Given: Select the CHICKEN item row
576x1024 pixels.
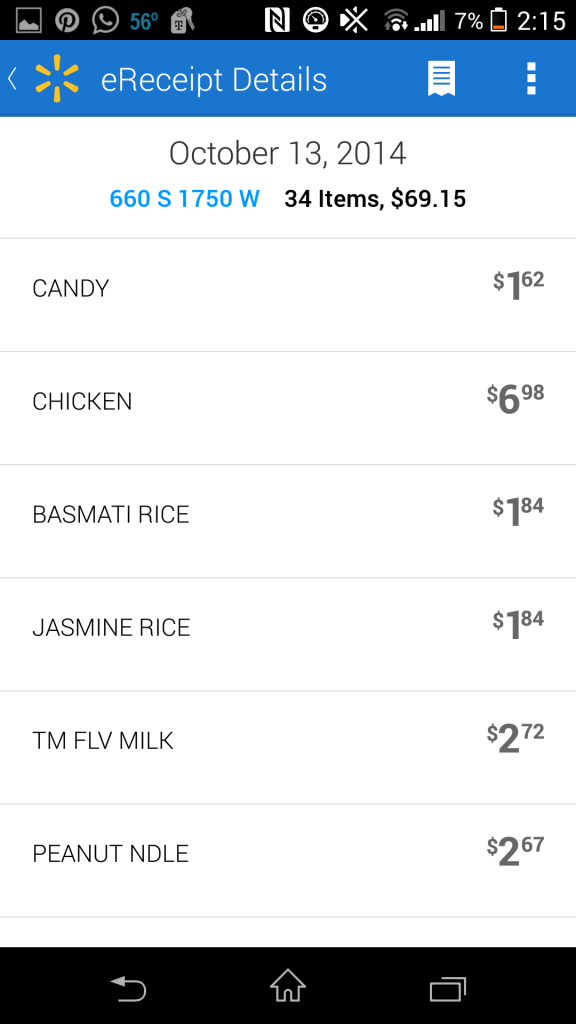Looking at the screenshot, I should (288, 408).
